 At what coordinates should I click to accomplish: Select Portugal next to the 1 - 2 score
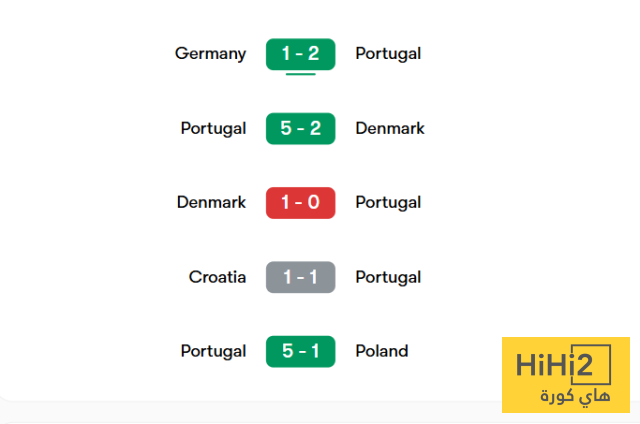click(388, 54)
